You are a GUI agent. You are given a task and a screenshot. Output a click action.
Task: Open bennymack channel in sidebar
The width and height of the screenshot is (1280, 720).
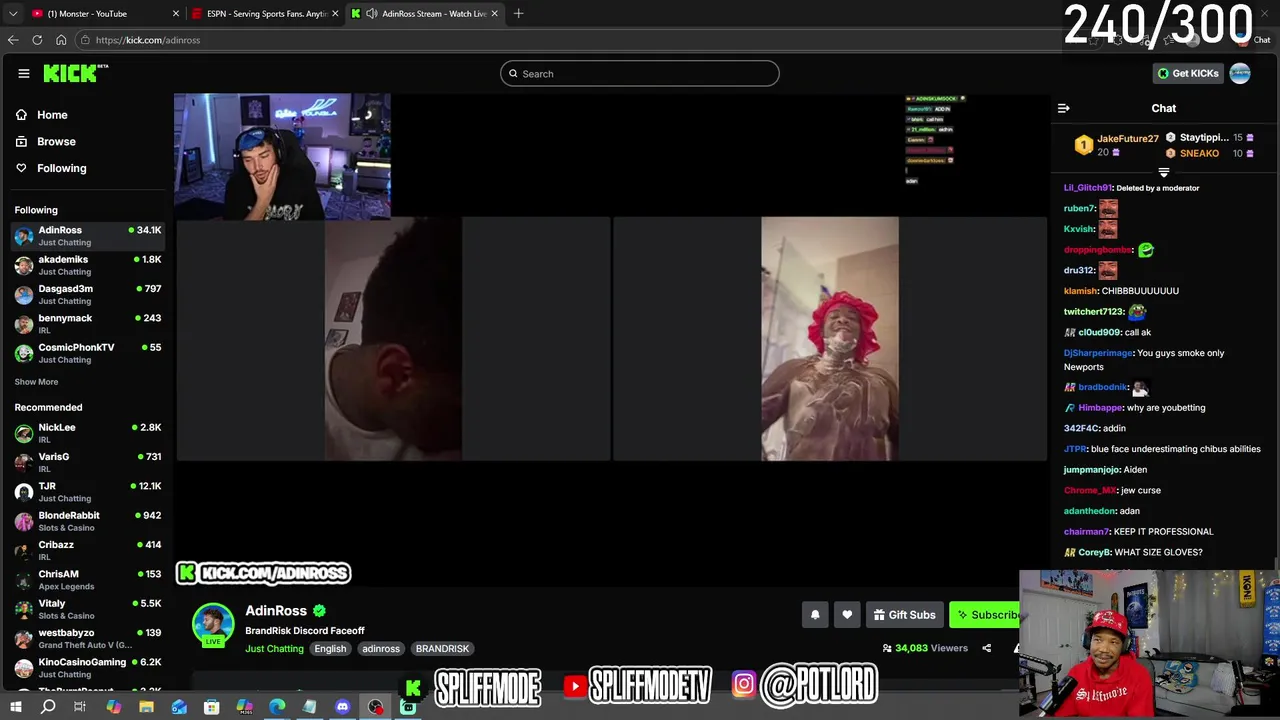(87, 323)
